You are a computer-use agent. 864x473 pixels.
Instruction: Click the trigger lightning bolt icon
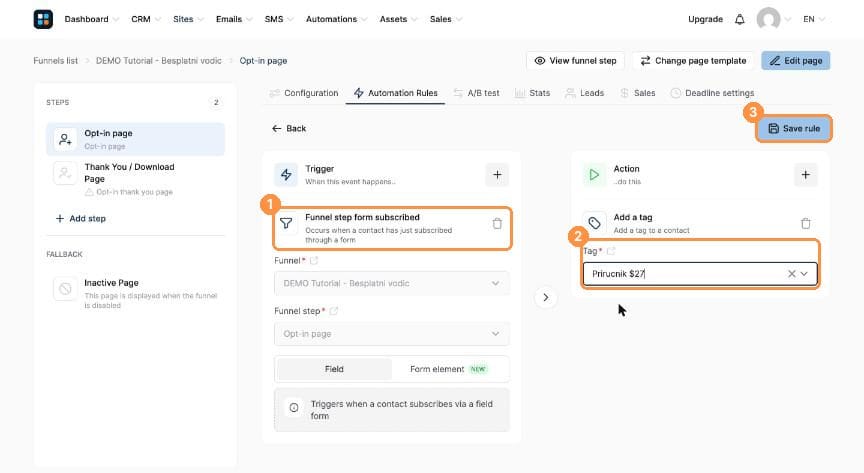click(x=286, y=175)
